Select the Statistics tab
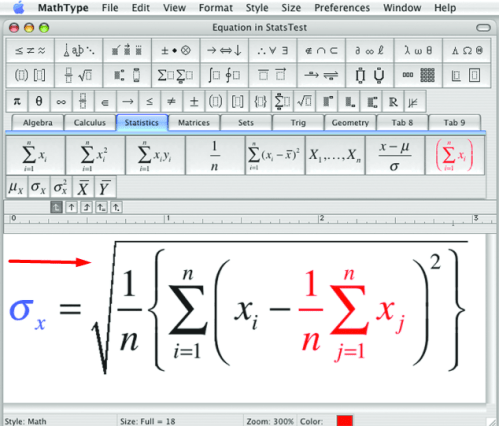The height and width of the screenshot is (426, 499). coord(142,123)
